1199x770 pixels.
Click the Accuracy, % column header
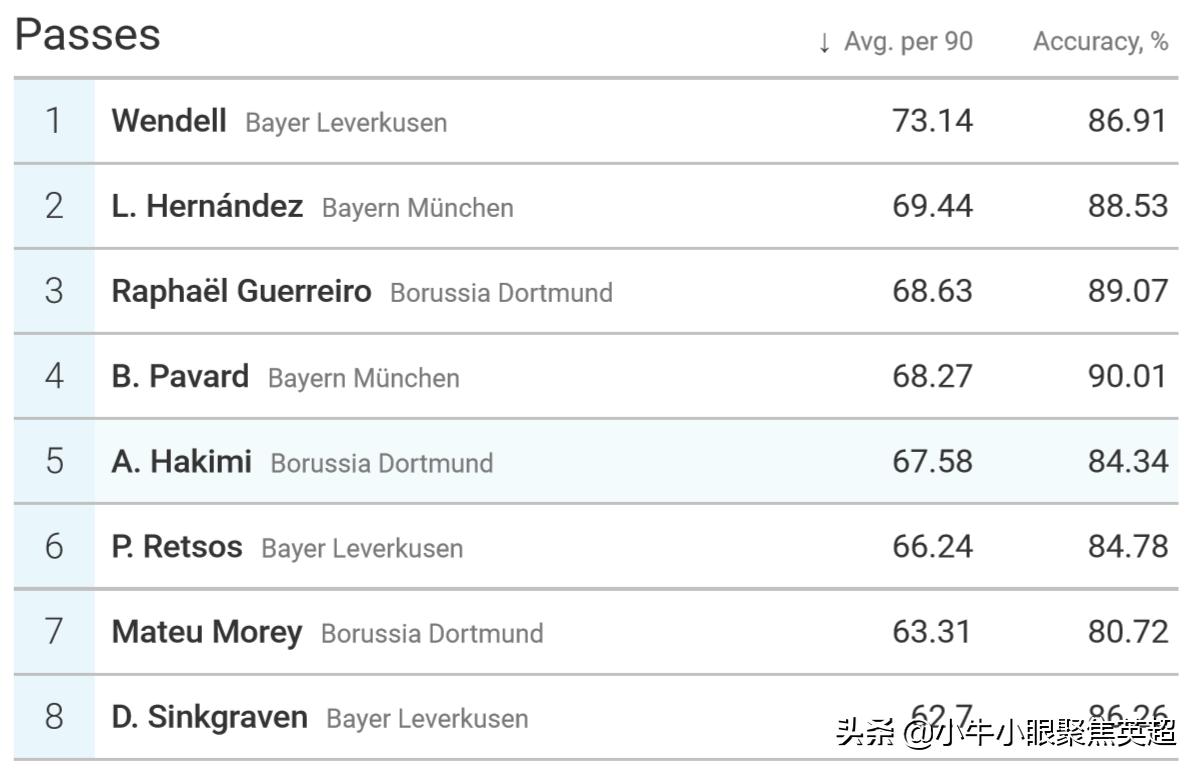(1100, 42)
